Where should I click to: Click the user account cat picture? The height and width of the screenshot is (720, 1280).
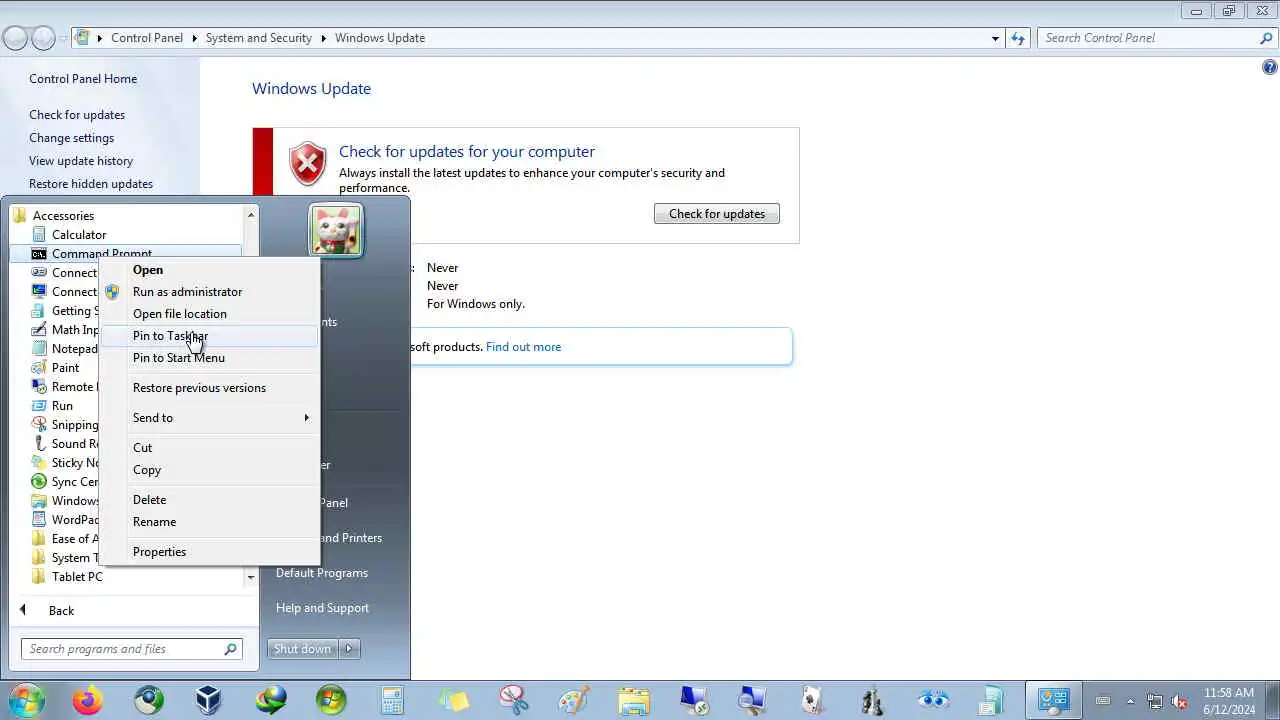336,230
